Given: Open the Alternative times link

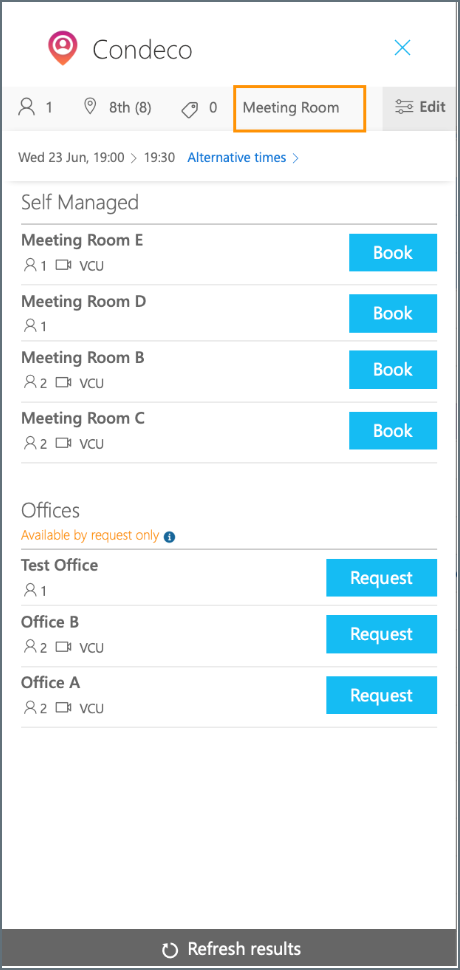Looking at the screenshot, I should point(237,158).
